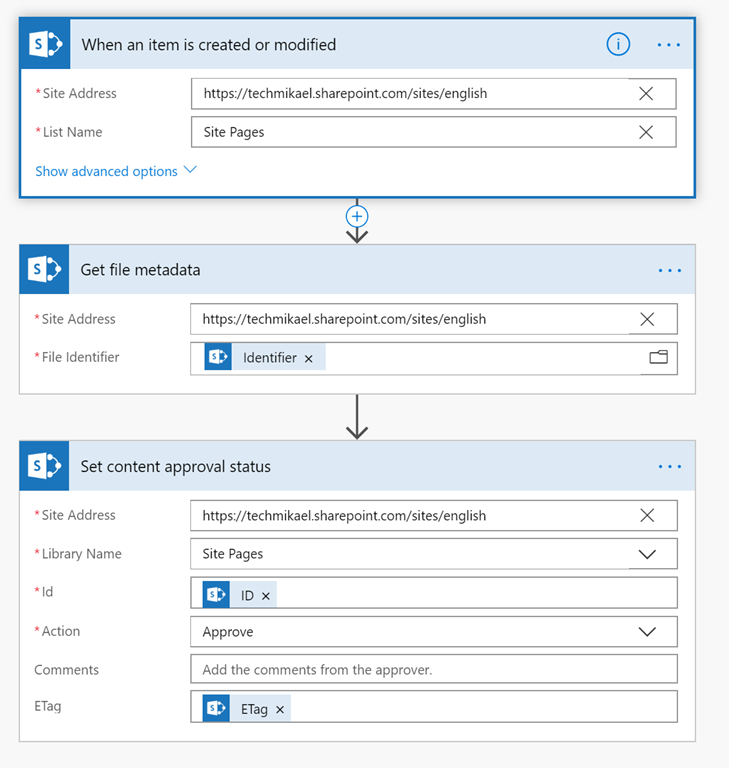Click the trigger card Site Address field
Screen dimensions: 729x768
pos(434,94)
